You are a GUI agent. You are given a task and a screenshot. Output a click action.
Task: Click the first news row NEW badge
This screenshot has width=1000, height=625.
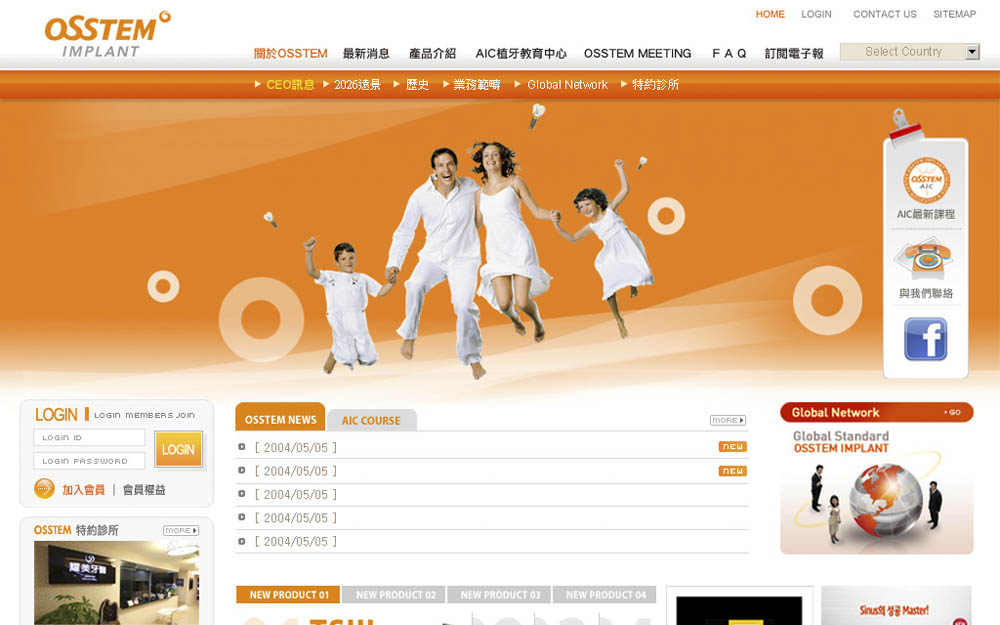pyautogui.click(x=732, y=447)
